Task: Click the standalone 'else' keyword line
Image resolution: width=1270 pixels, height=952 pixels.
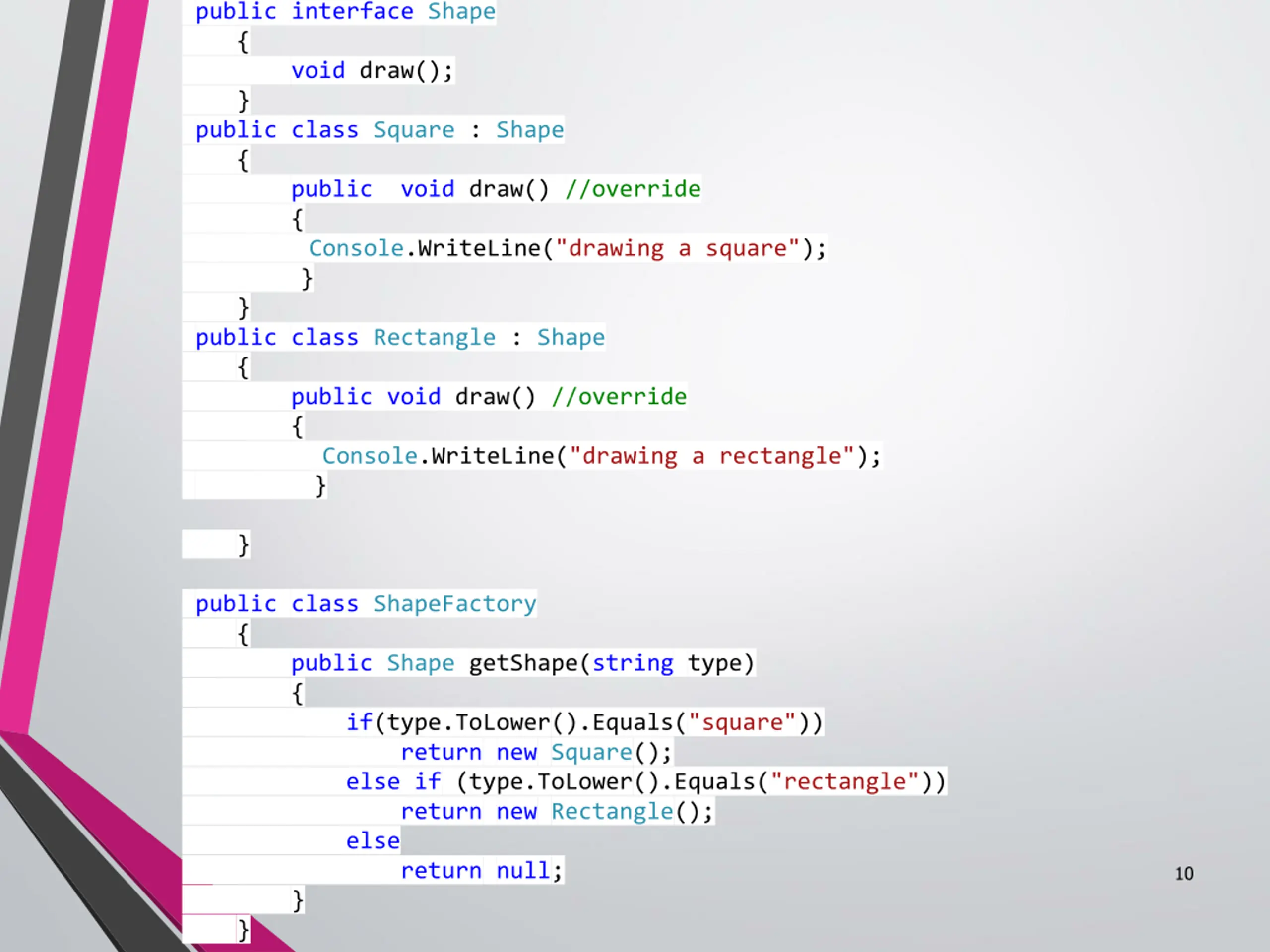Action: [x=373, y=841]
